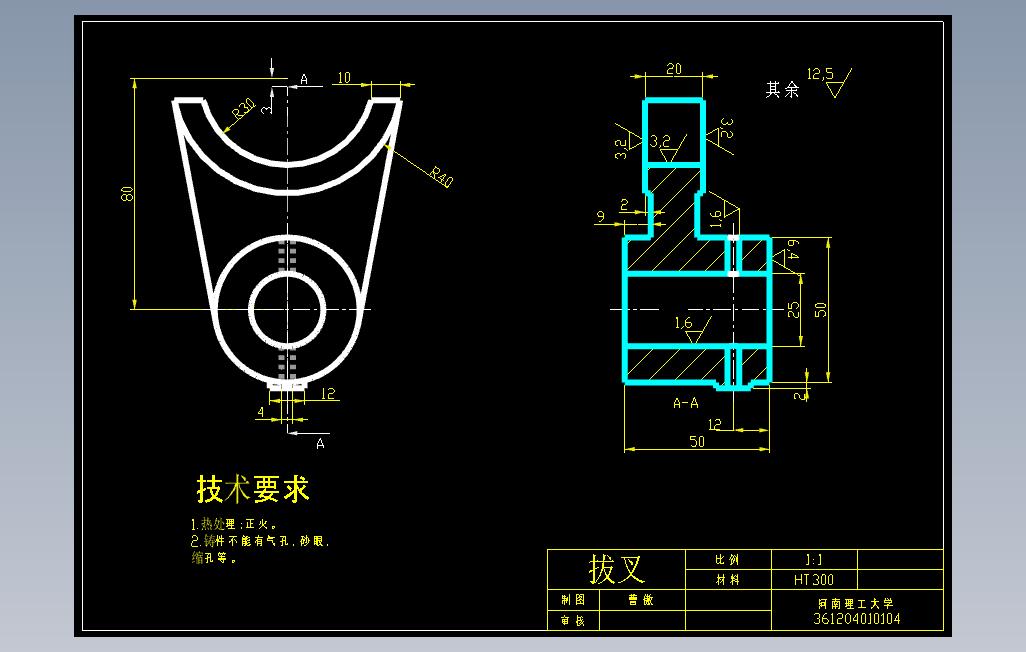Select the 1:1 scale value
The width and height of the screenshot is (1026, 652).
pyautogui.click(x=814, y=560)
